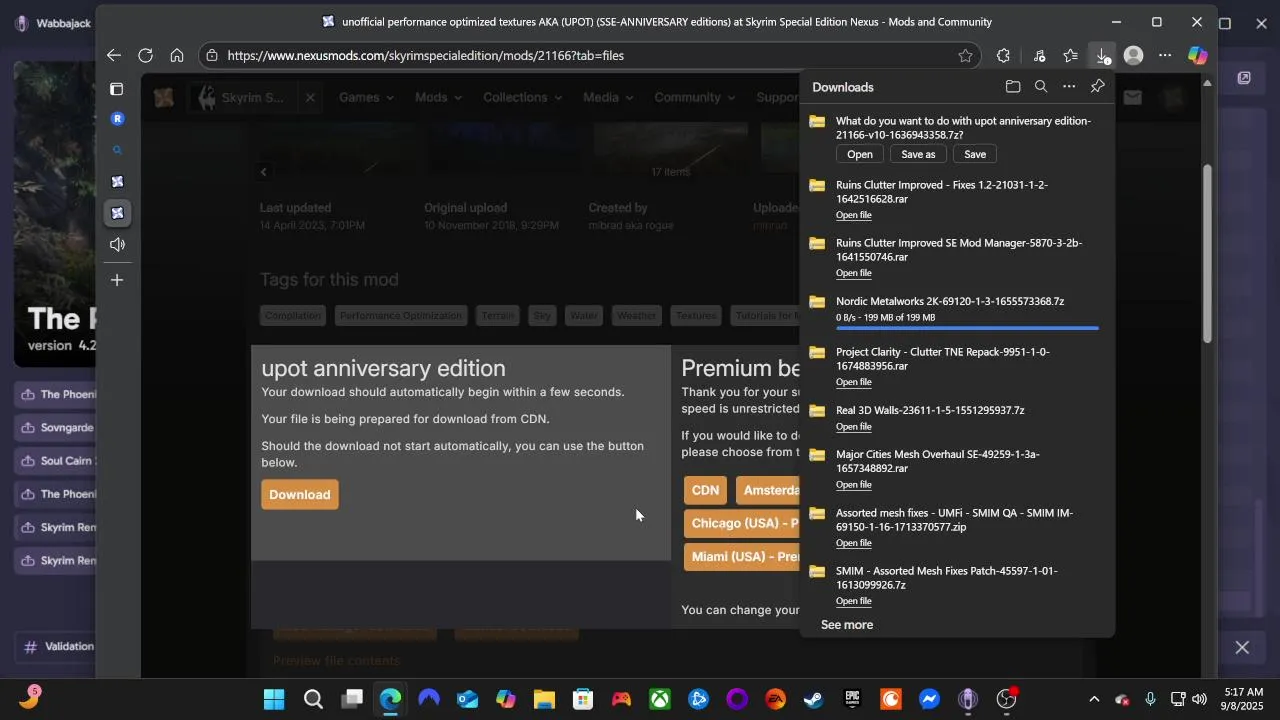Switch to the tab playing audio
The height and width of the screenshot is (720, 1280).
(117, 245)
